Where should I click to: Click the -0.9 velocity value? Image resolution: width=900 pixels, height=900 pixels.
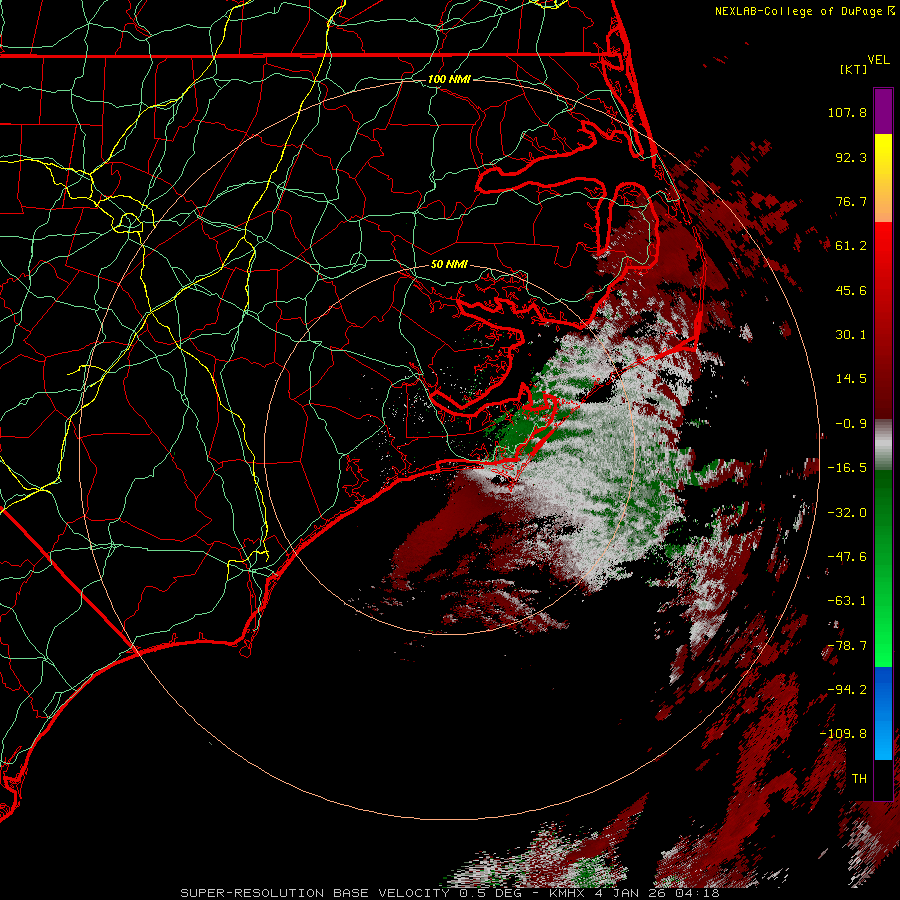tap(851, 424)
